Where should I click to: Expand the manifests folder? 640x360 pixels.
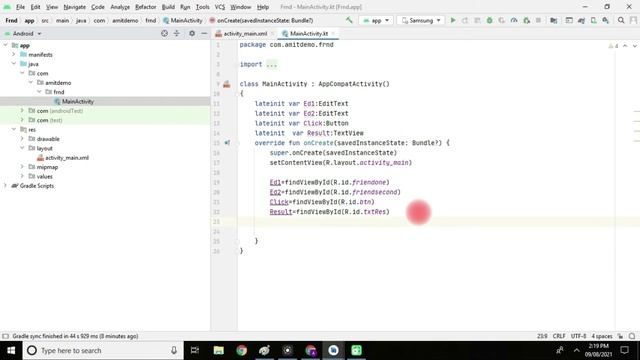tap(13, 54)
